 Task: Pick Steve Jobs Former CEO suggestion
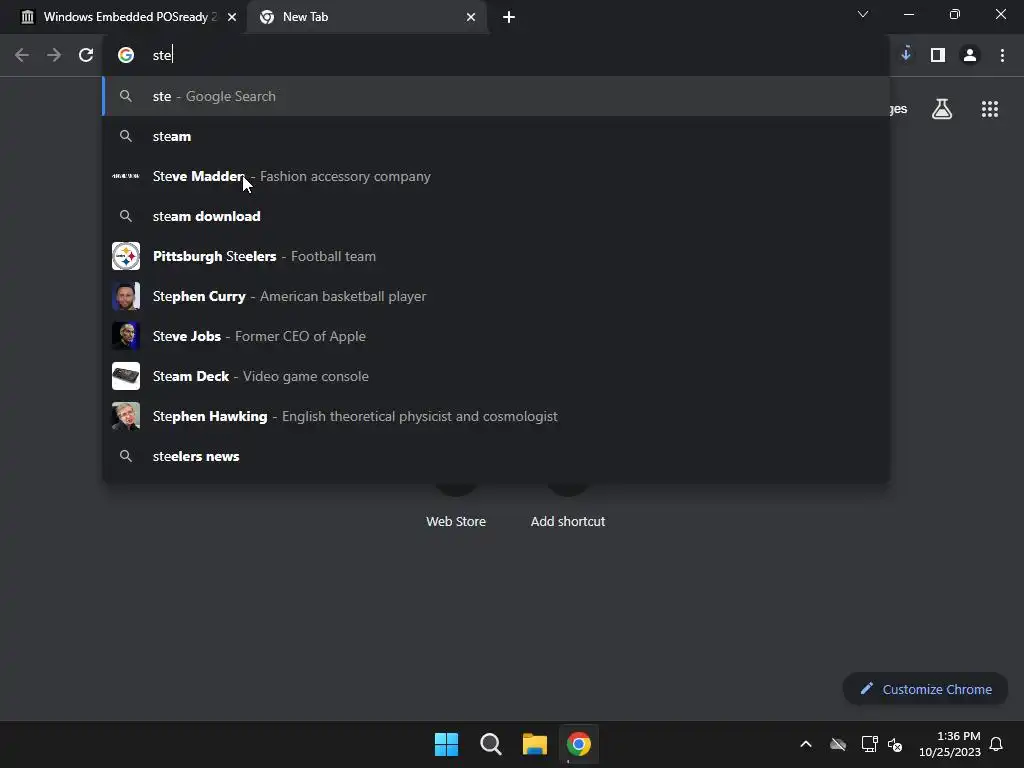point(496,336)
